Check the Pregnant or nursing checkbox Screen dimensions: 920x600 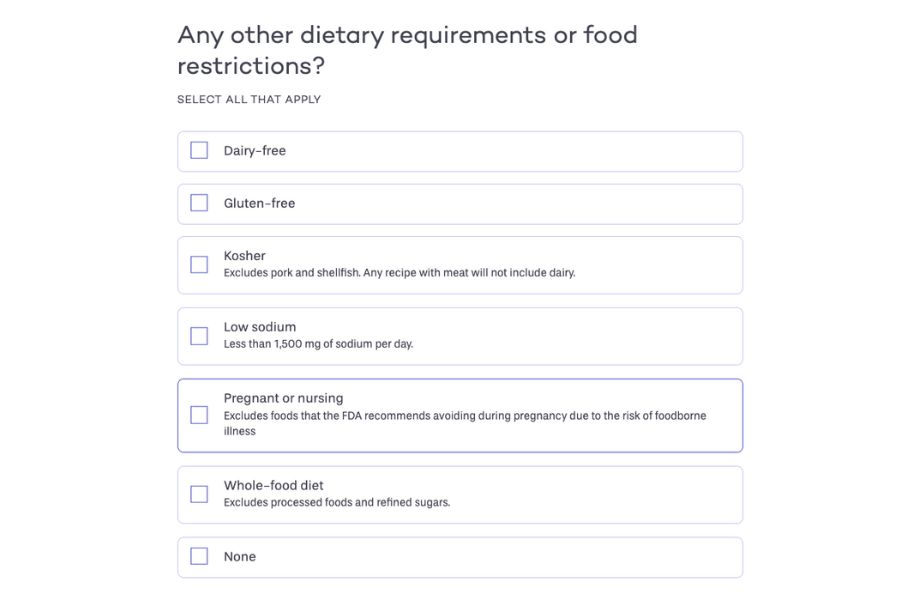pos(199,415)
